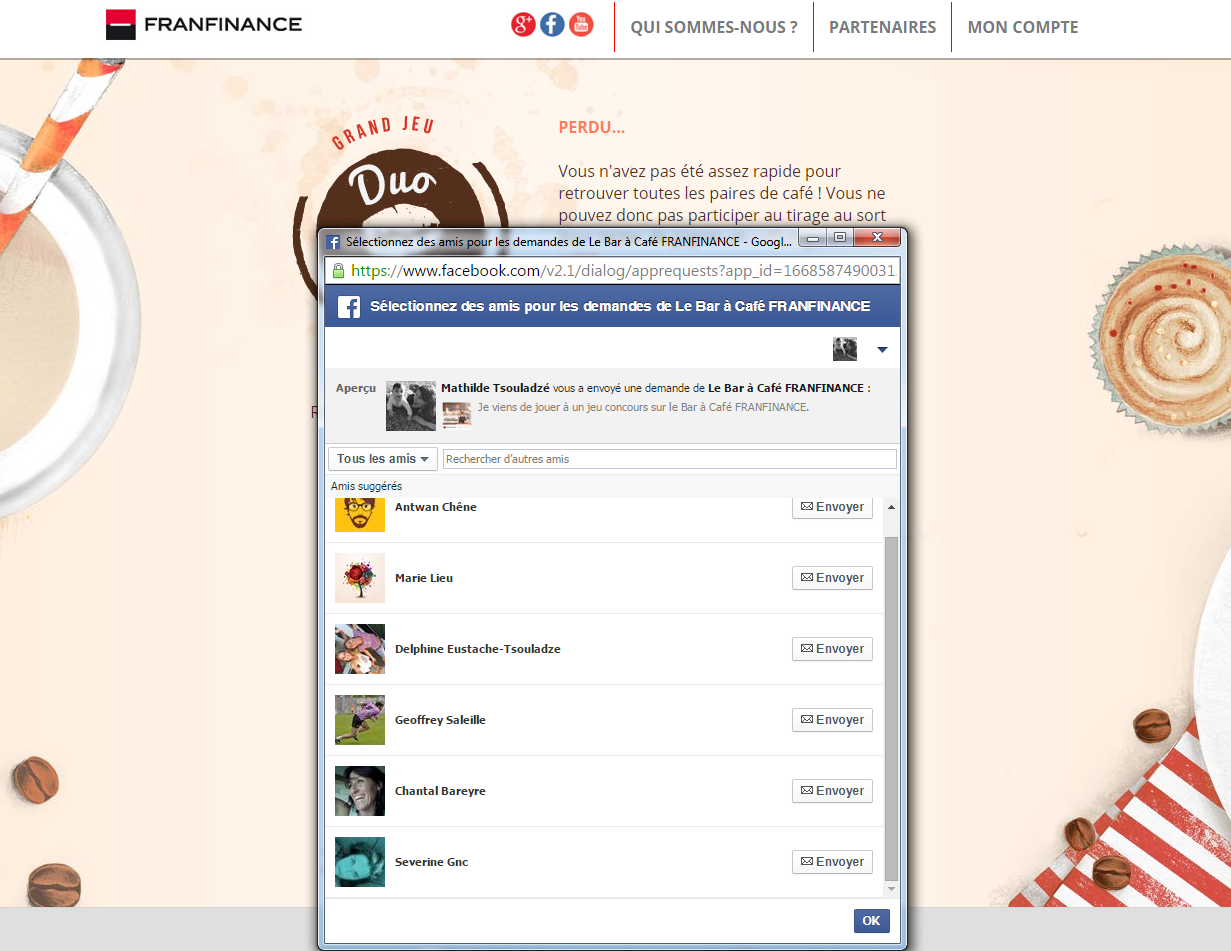Click the Aperçu label

pos(356,388)
